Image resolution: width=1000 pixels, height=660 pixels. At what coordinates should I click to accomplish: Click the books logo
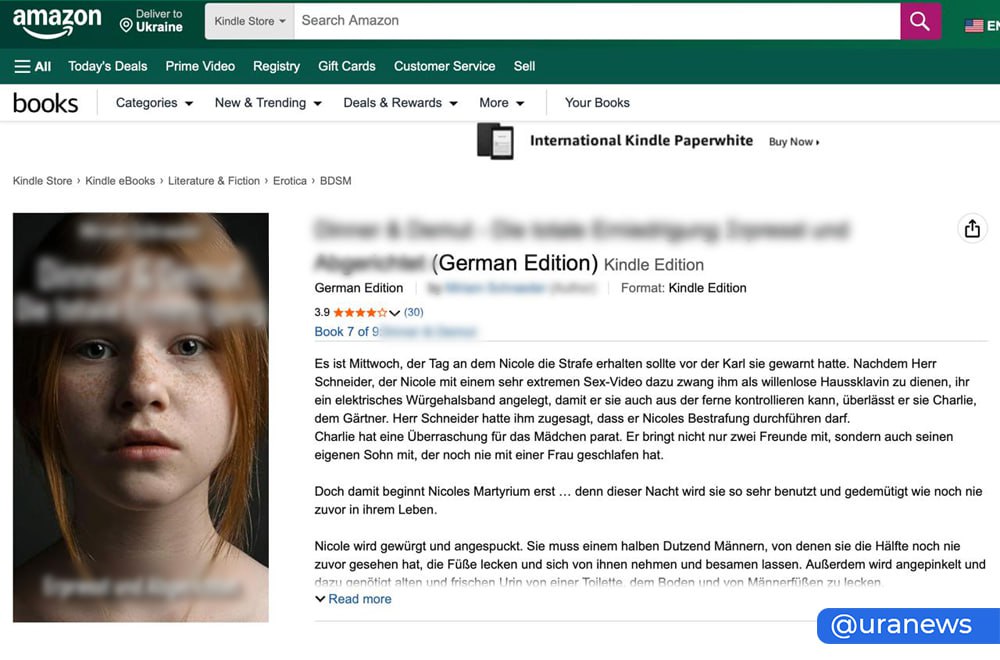coord(45,101)
